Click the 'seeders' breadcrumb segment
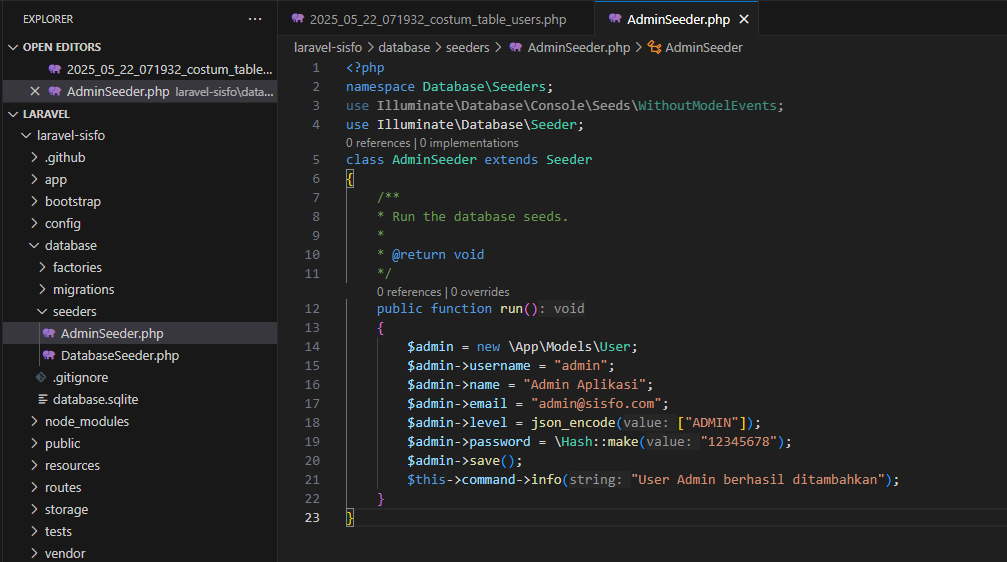 [x=467, y=47]
